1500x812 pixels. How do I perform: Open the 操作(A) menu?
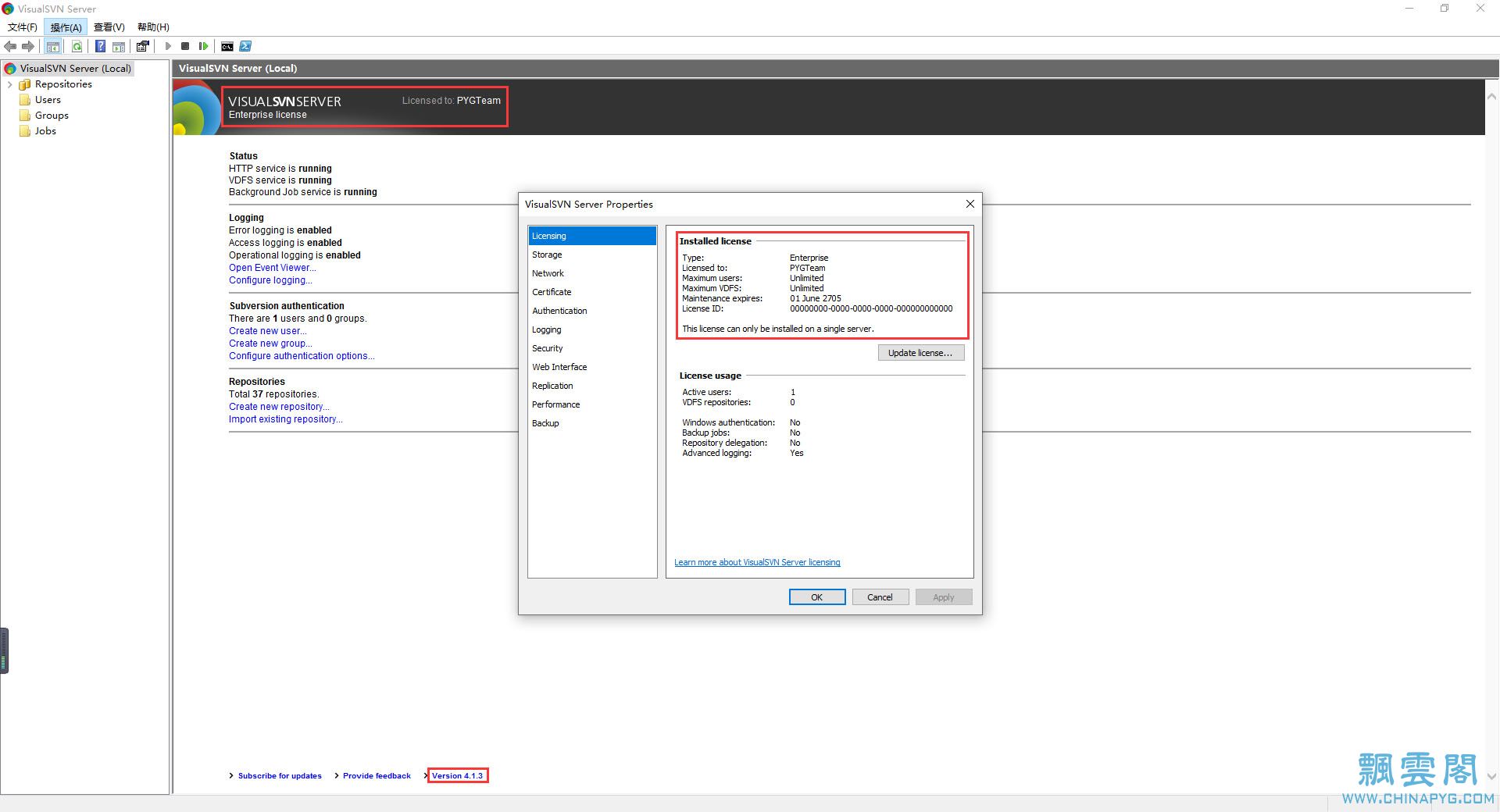66,27
